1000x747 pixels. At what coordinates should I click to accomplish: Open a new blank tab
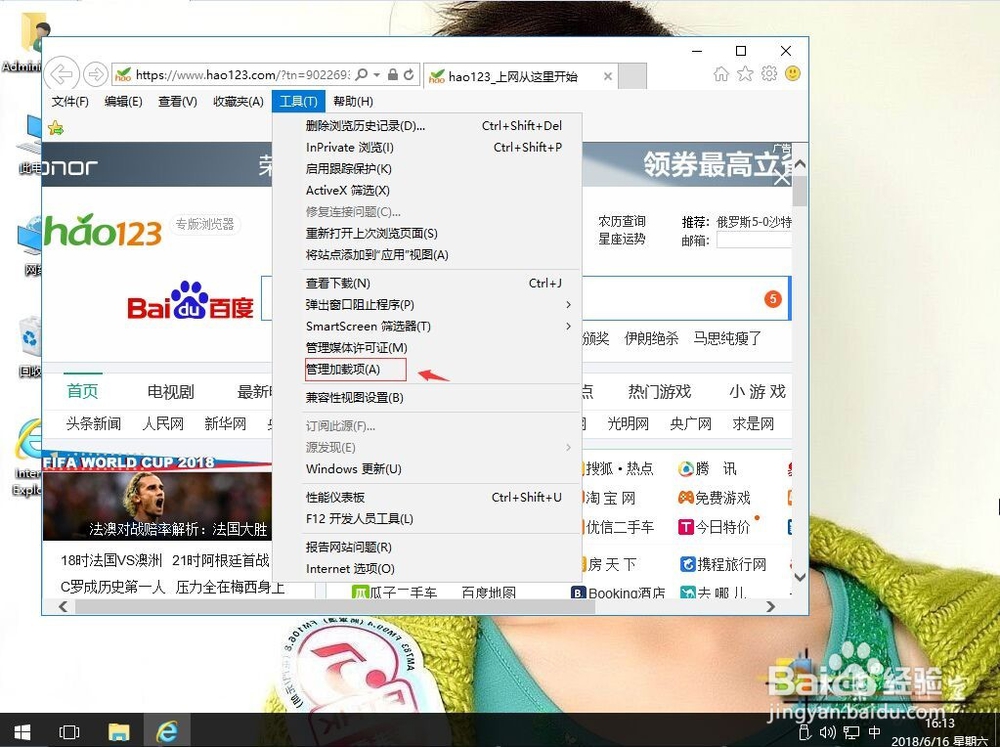coord(633,76)
